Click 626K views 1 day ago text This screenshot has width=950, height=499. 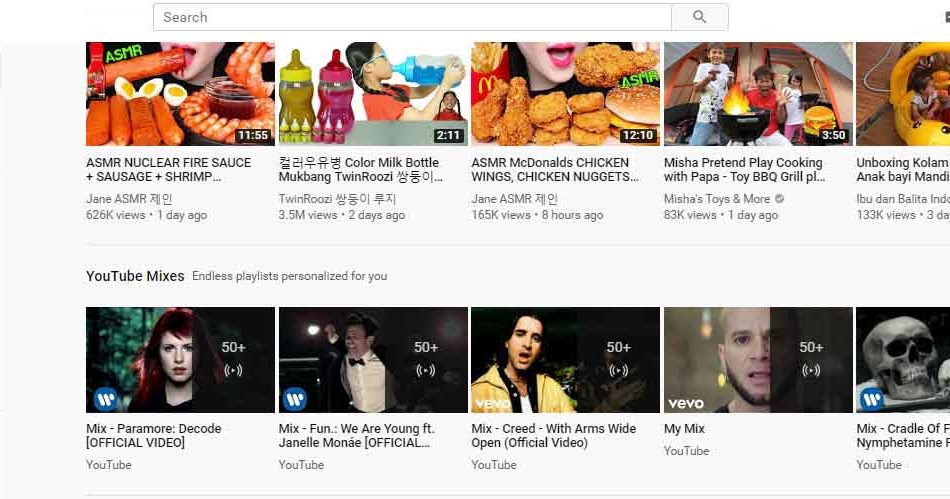pyautogui.click(x=147, y=215)
